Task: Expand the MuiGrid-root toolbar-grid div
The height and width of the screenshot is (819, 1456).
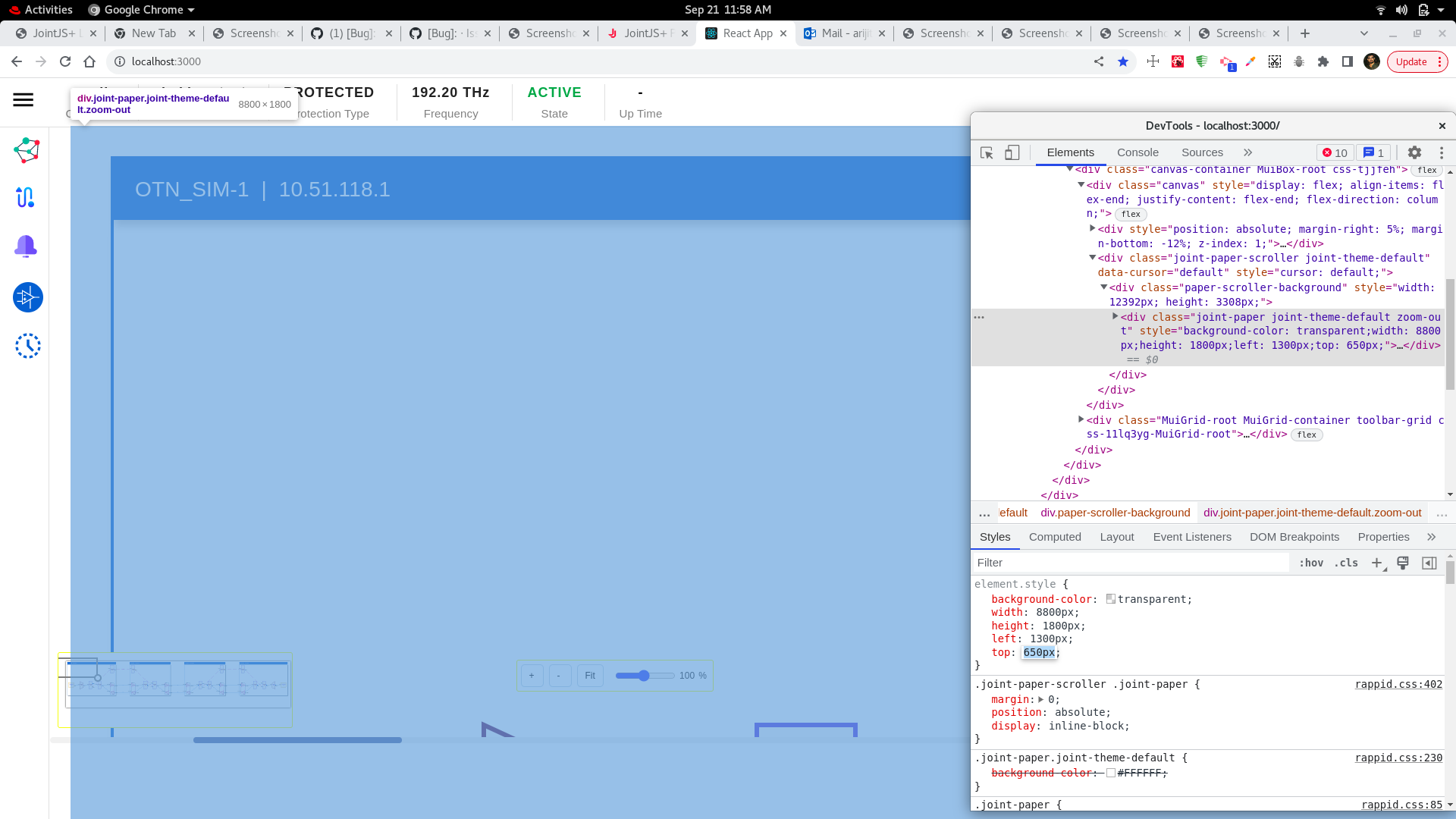Action: [x=1081, y=419]
